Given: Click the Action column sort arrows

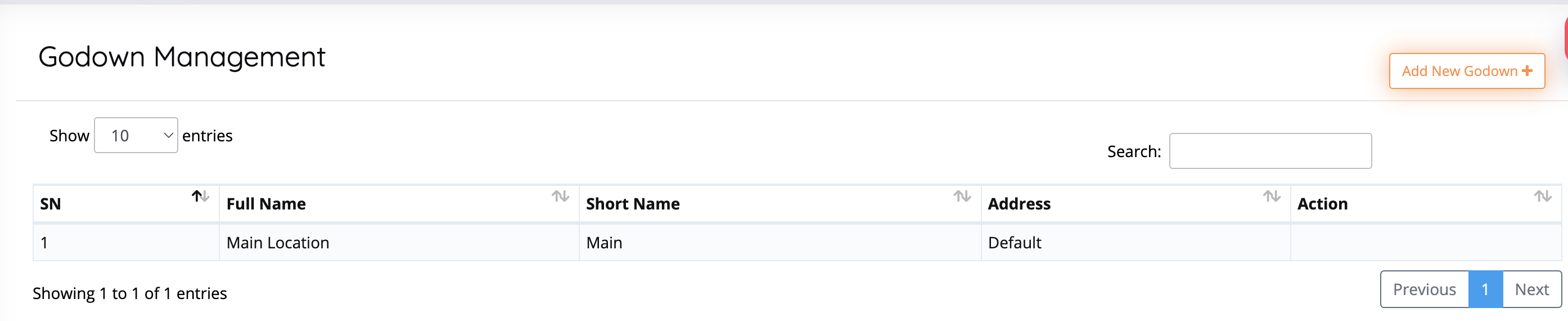Looking at the screenshot, I should [1542, 196].
